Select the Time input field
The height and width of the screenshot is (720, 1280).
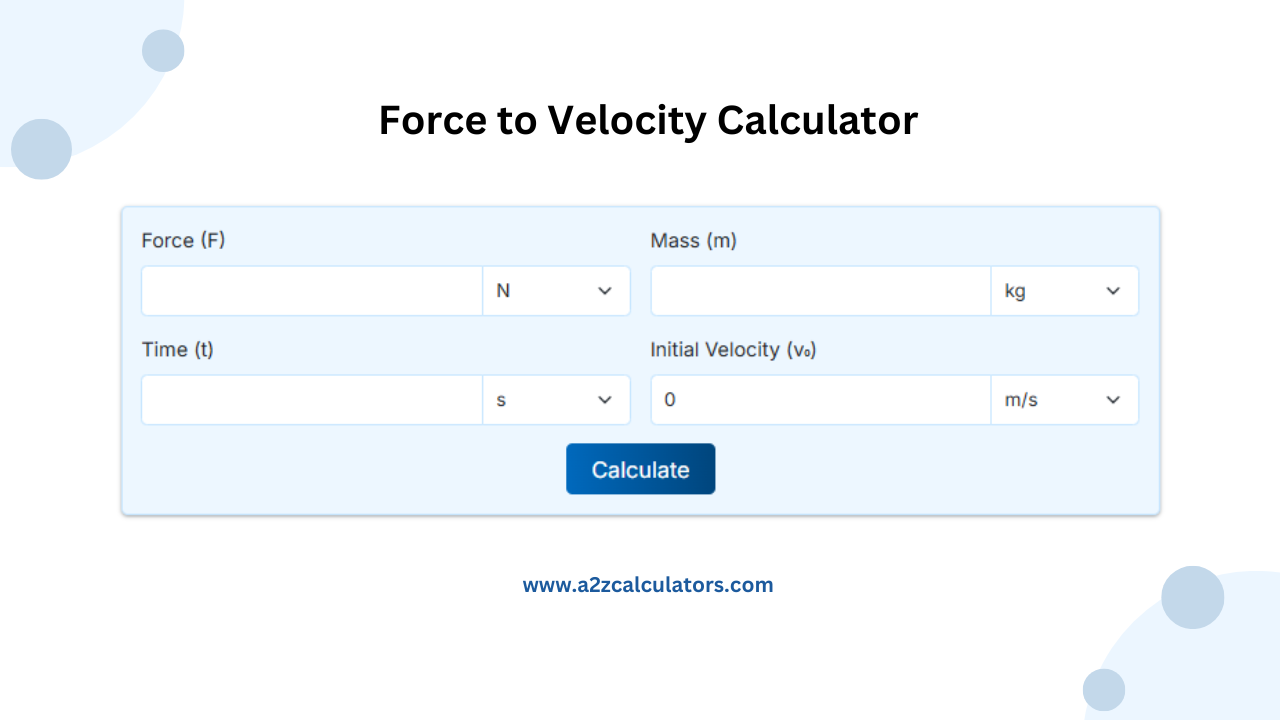click(310, 399)
